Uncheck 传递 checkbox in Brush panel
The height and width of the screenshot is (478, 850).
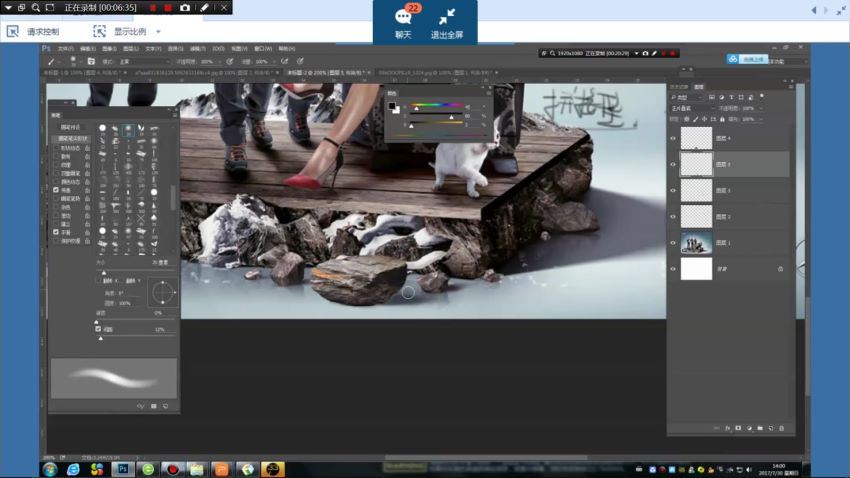(56, 190)
